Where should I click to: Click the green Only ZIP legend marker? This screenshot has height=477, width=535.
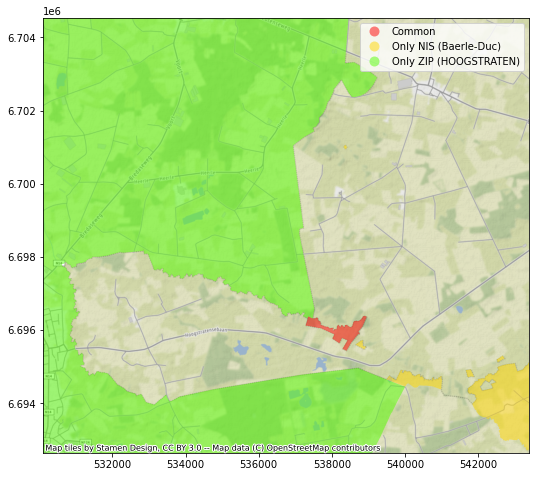(x=374, y=61)
